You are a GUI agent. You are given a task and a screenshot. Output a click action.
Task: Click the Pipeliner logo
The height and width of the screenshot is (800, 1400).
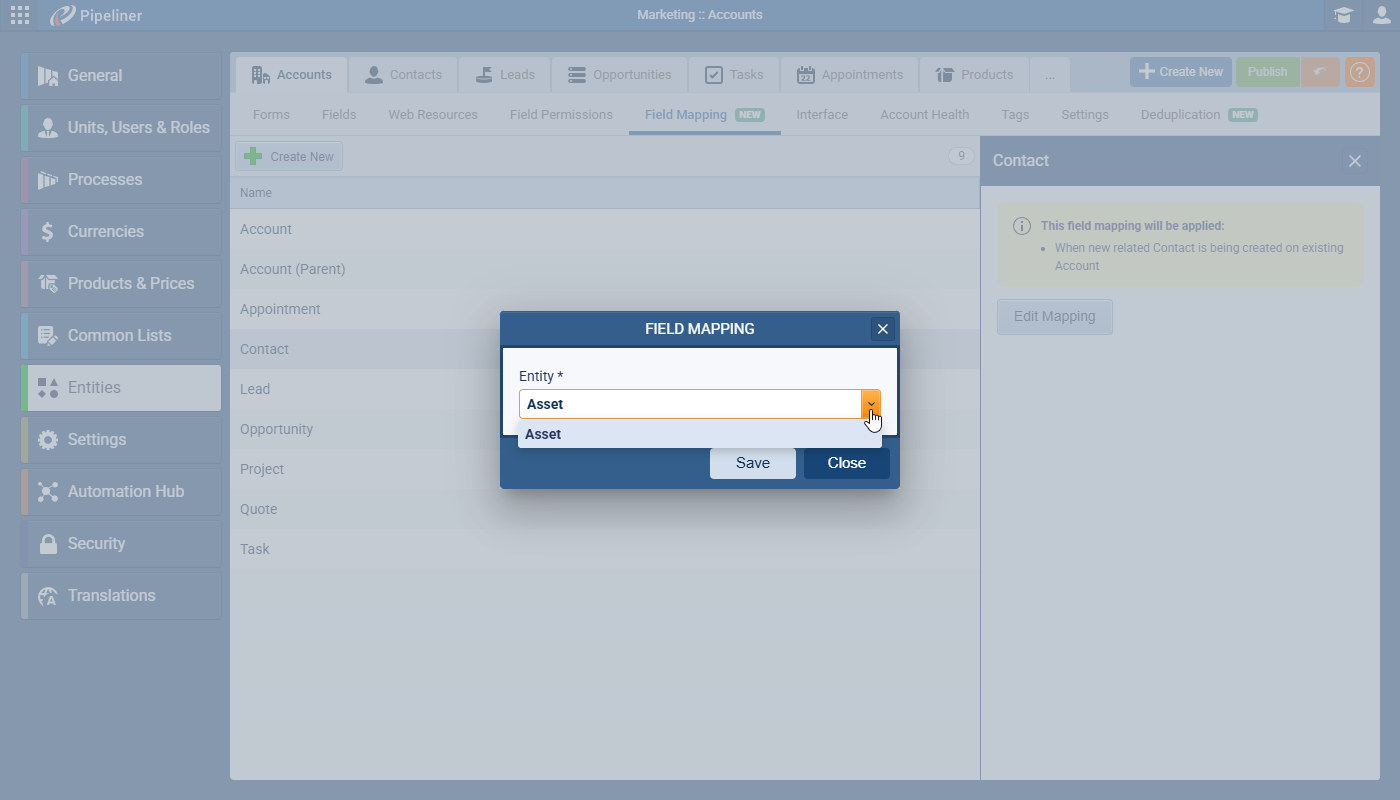(98, 15)
